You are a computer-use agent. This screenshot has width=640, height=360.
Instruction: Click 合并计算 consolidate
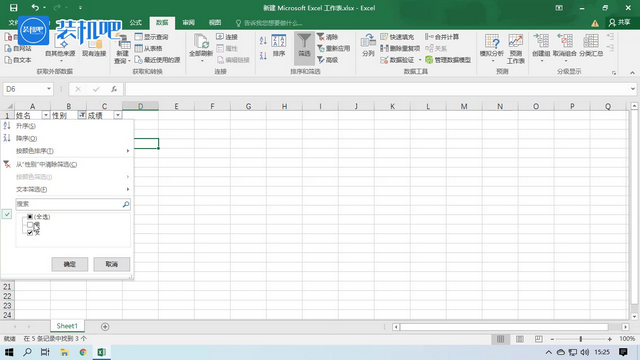(x=442, y=37)
